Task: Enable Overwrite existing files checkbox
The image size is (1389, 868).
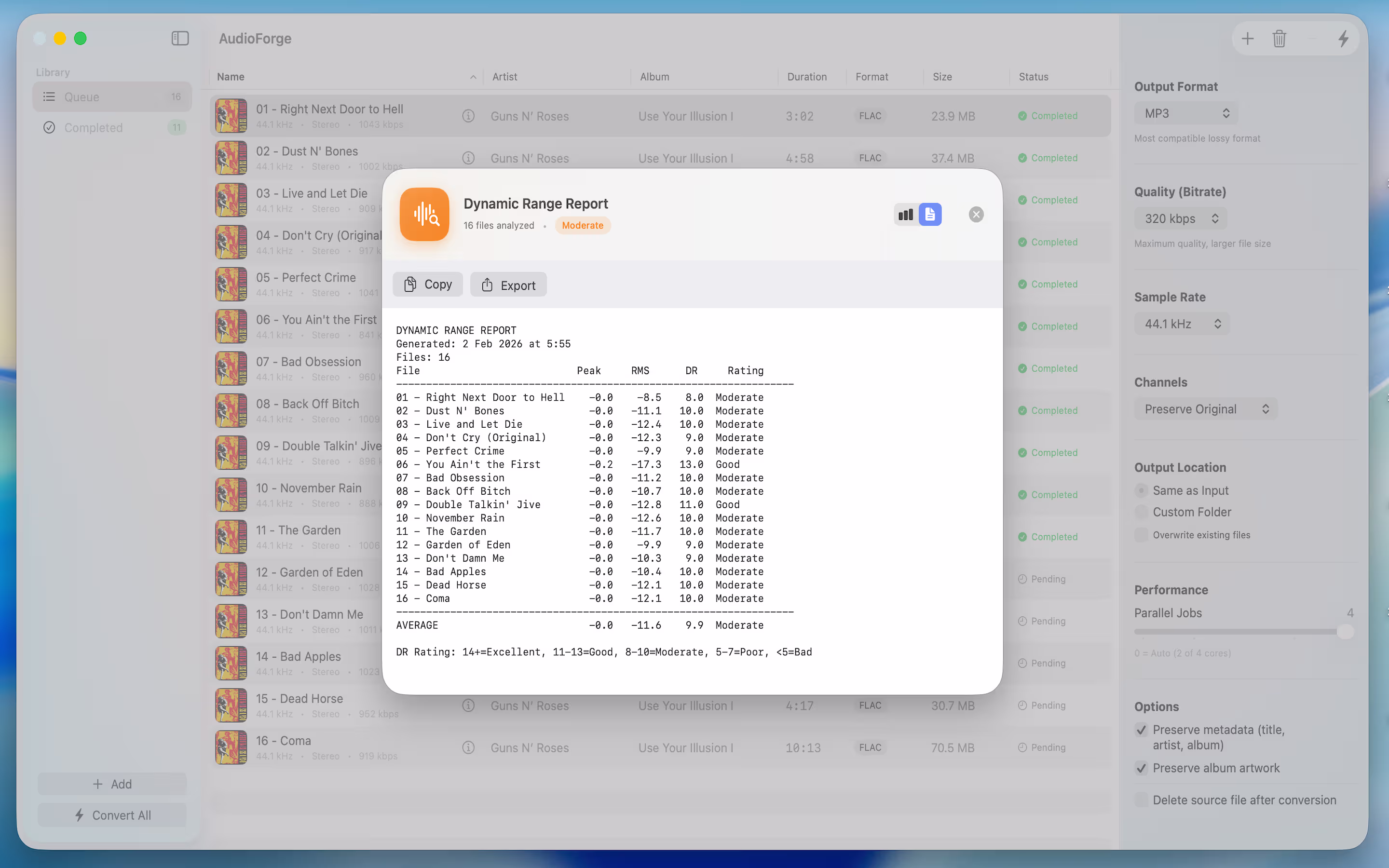Action: (1142, 535)
